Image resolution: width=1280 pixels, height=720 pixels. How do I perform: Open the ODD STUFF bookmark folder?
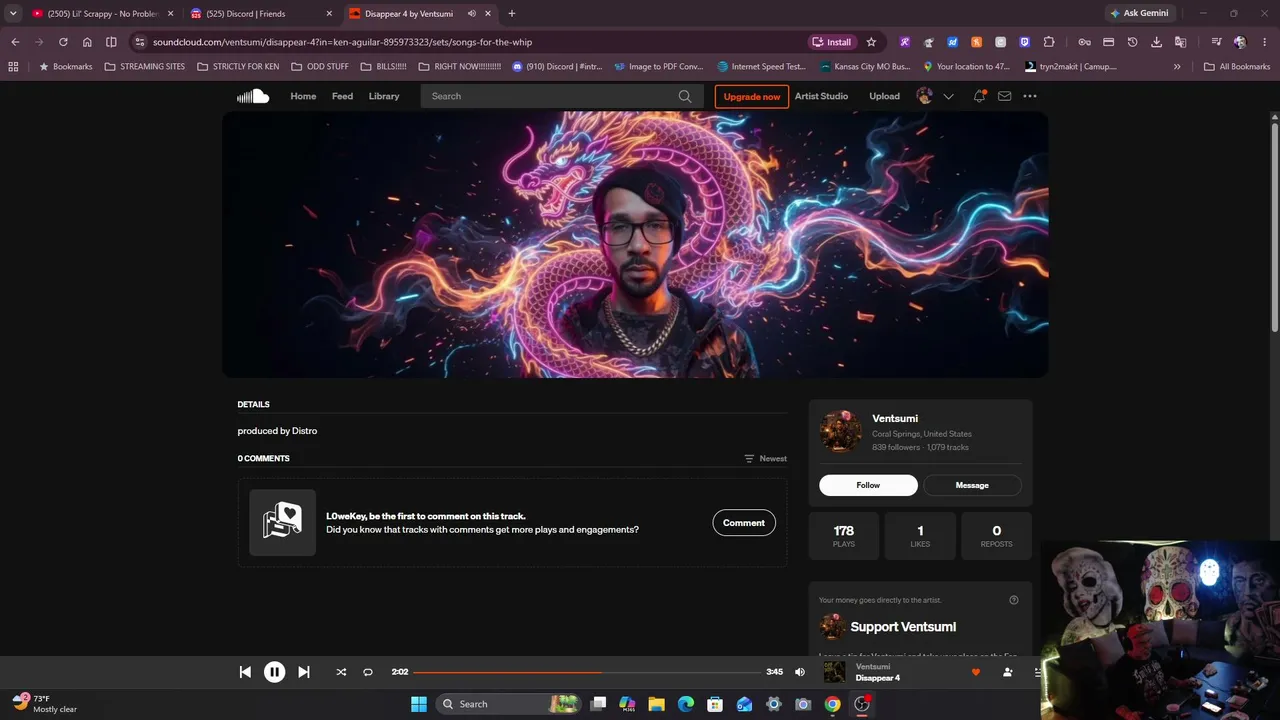[x=320, y=67]
